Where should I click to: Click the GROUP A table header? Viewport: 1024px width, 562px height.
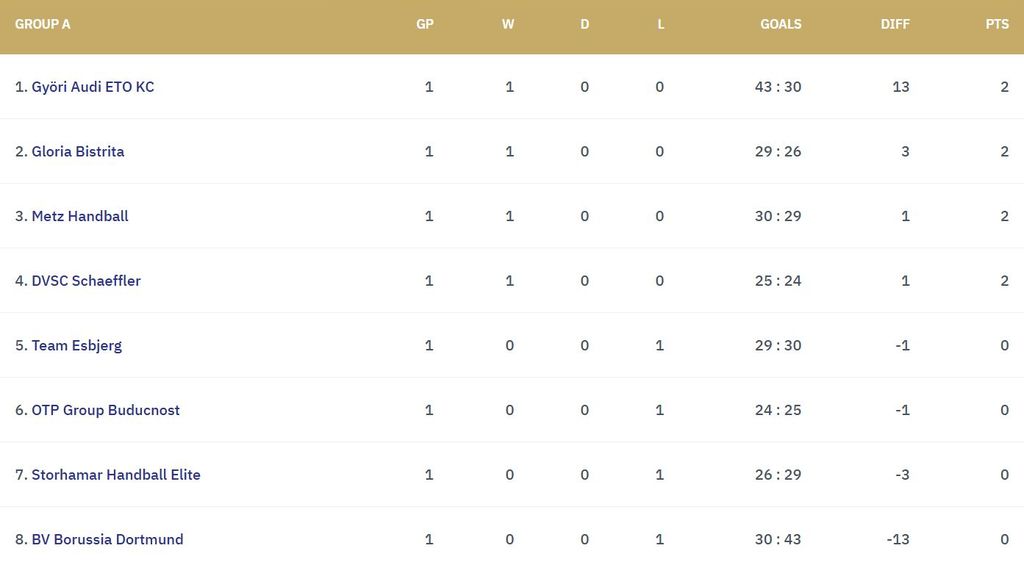[43, 24]
